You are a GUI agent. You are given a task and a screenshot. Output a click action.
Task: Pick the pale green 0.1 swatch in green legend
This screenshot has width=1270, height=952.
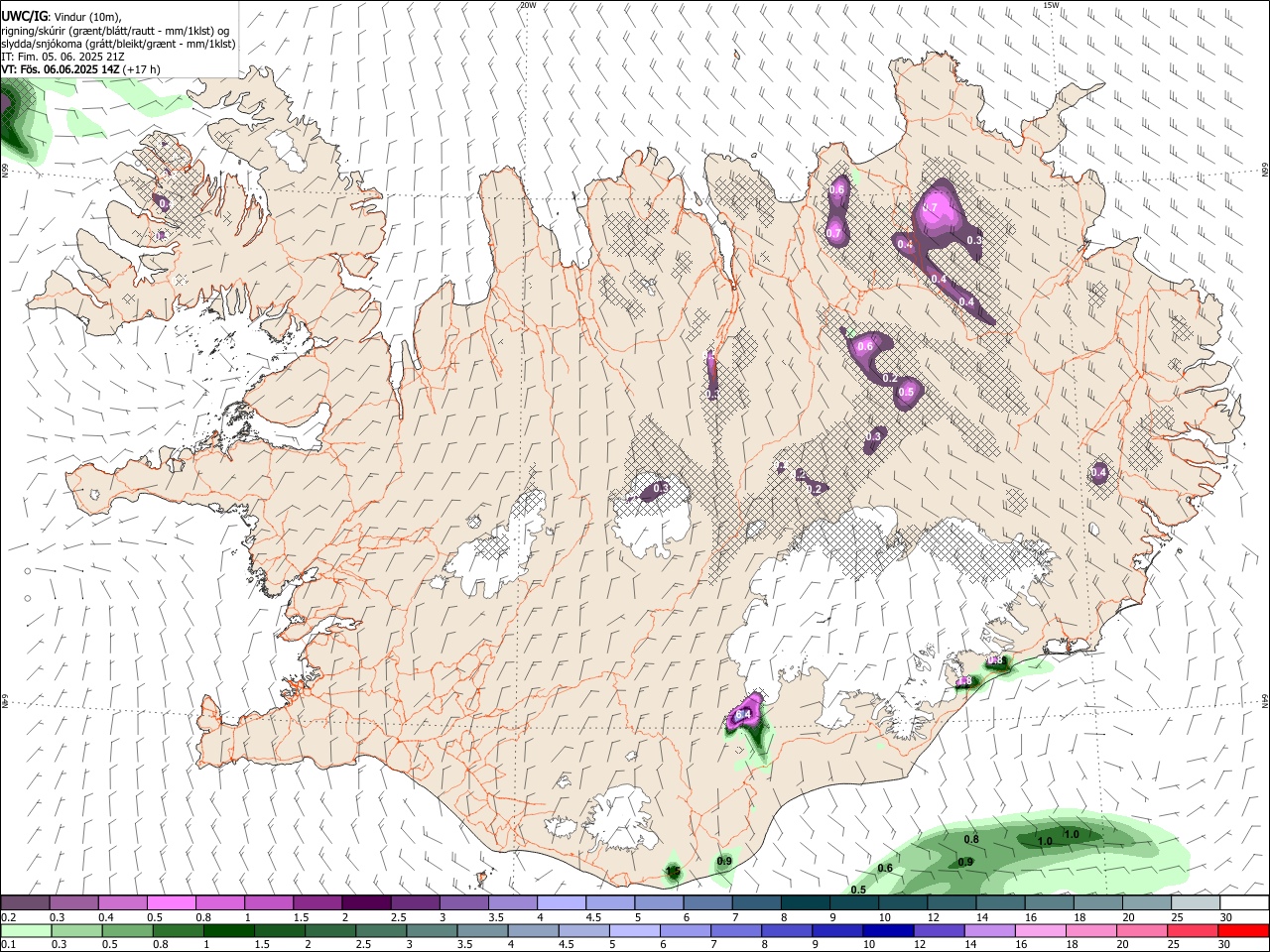(x=26, y=930)
